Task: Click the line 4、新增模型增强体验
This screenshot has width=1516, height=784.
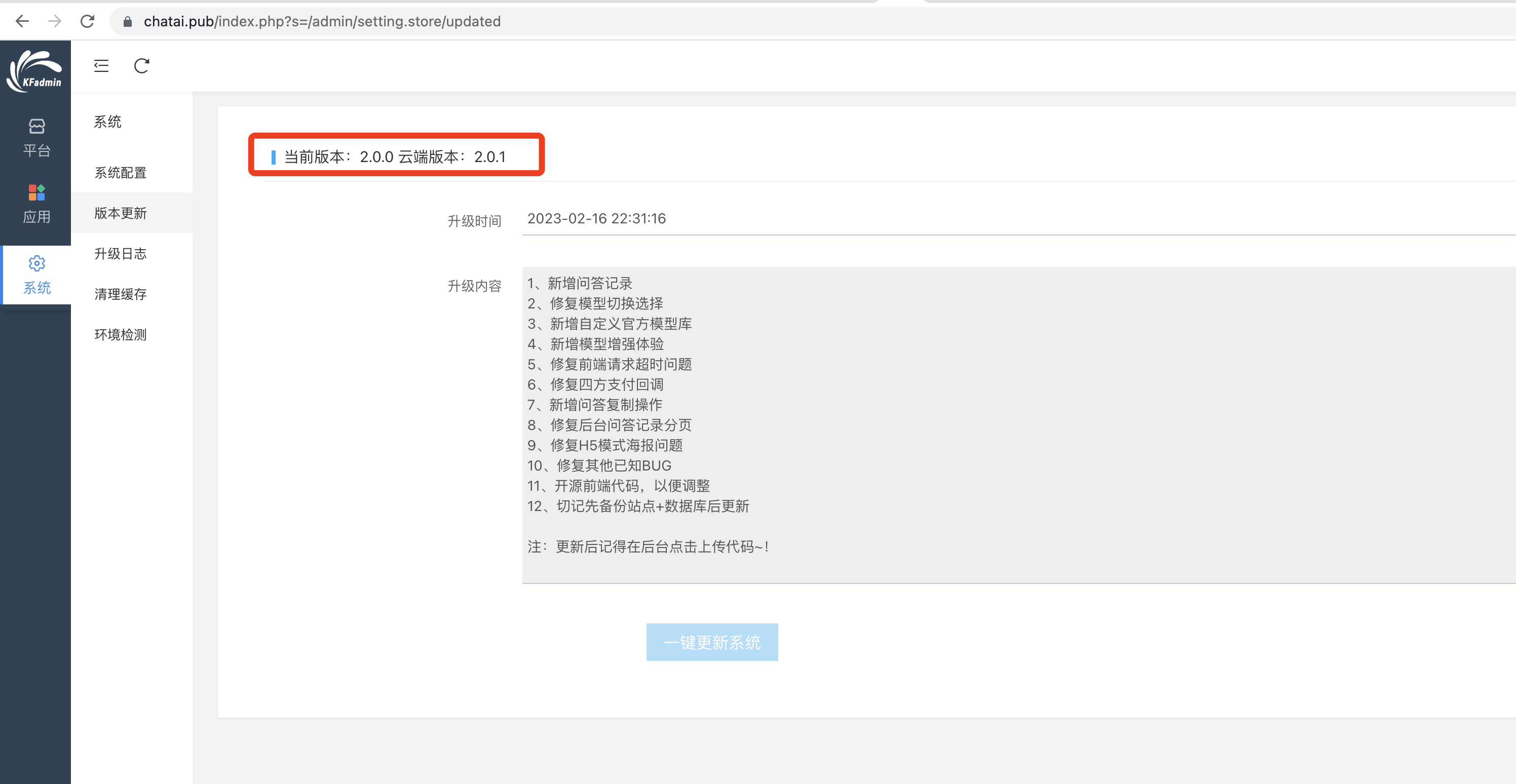Action: tap(595, 344)
